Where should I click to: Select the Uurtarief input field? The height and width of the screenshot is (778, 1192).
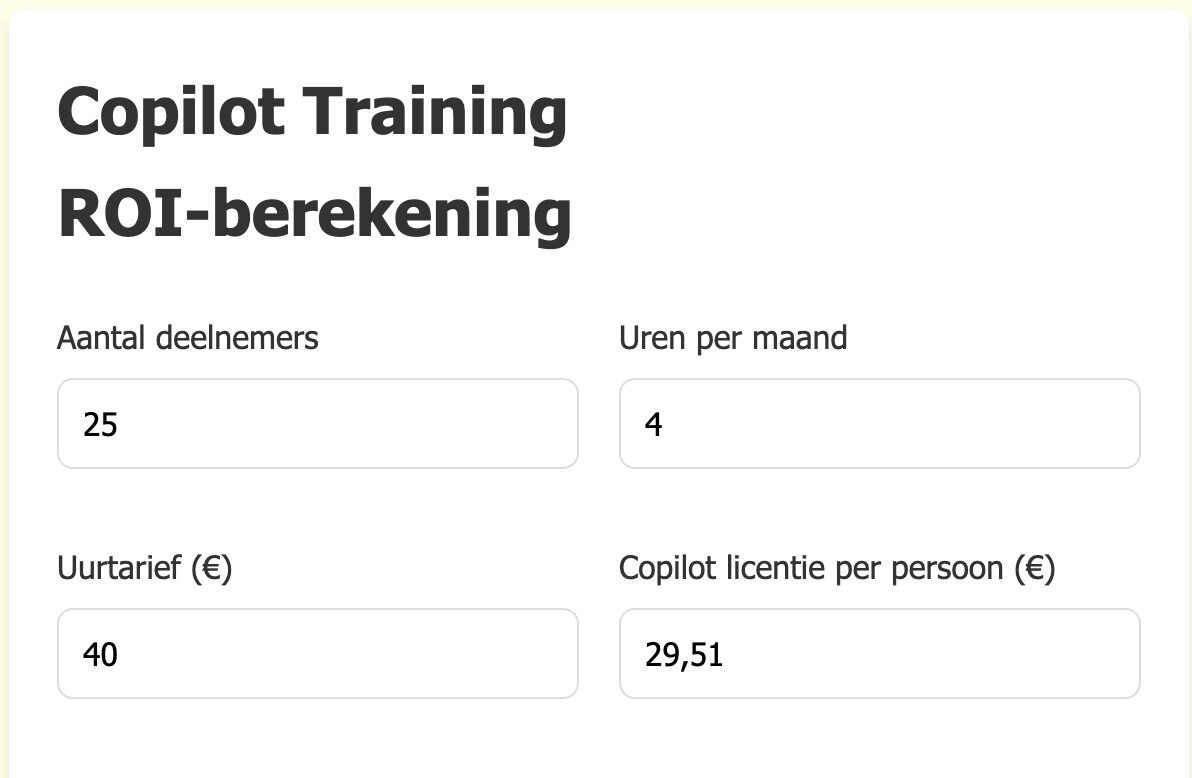317,653
